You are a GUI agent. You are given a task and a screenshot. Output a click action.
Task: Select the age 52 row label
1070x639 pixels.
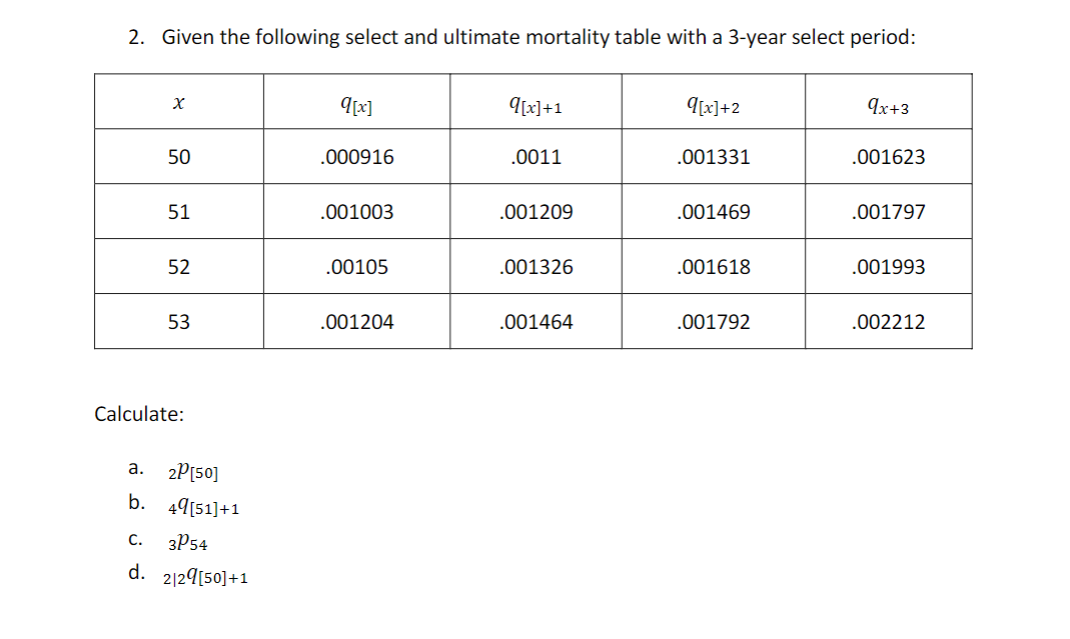point(179,267)
